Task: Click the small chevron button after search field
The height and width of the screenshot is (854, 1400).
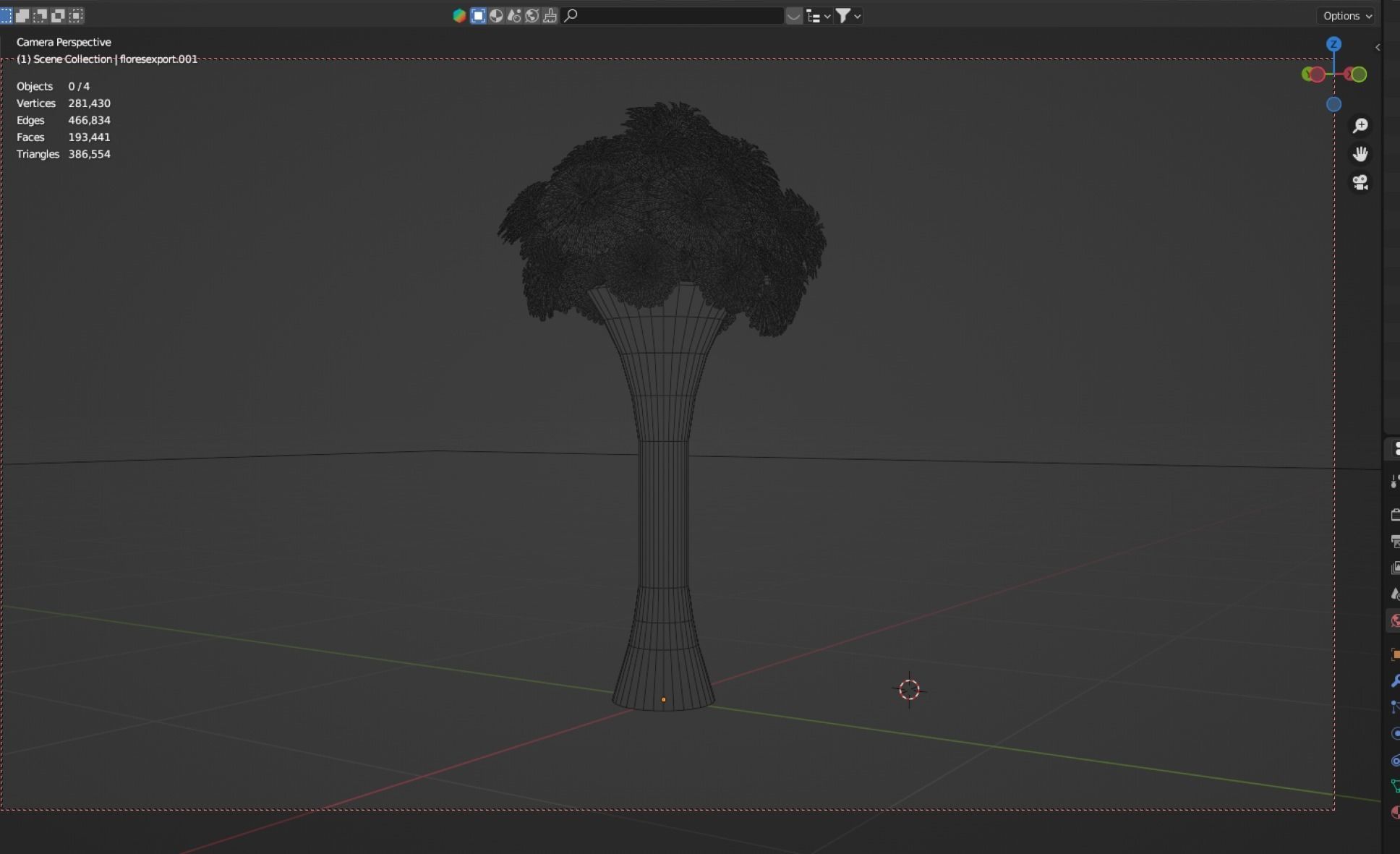Action: pos(794,16)
